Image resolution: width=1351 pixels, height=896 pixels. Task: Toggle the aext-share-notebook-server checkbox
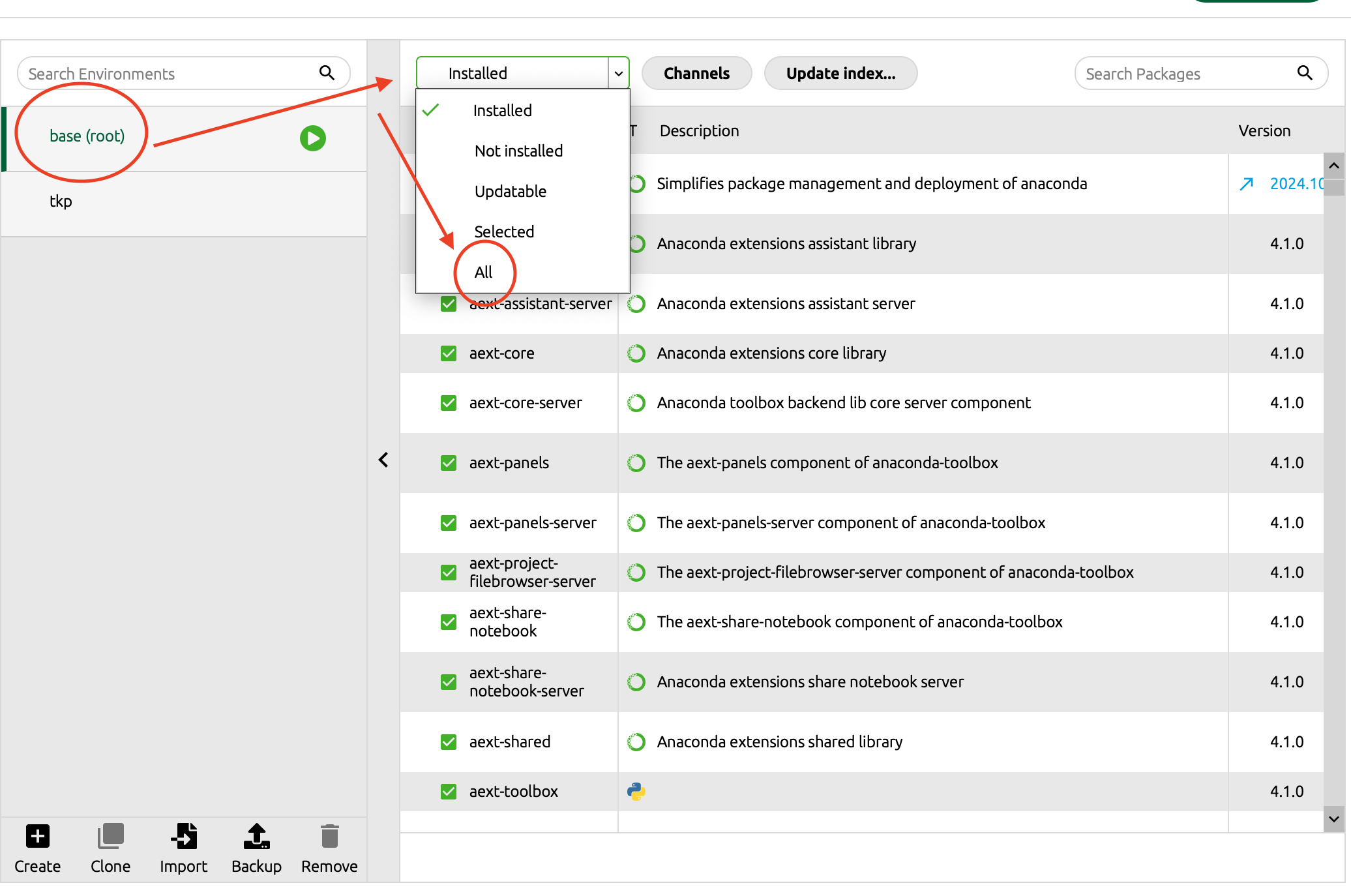[449, 682]
